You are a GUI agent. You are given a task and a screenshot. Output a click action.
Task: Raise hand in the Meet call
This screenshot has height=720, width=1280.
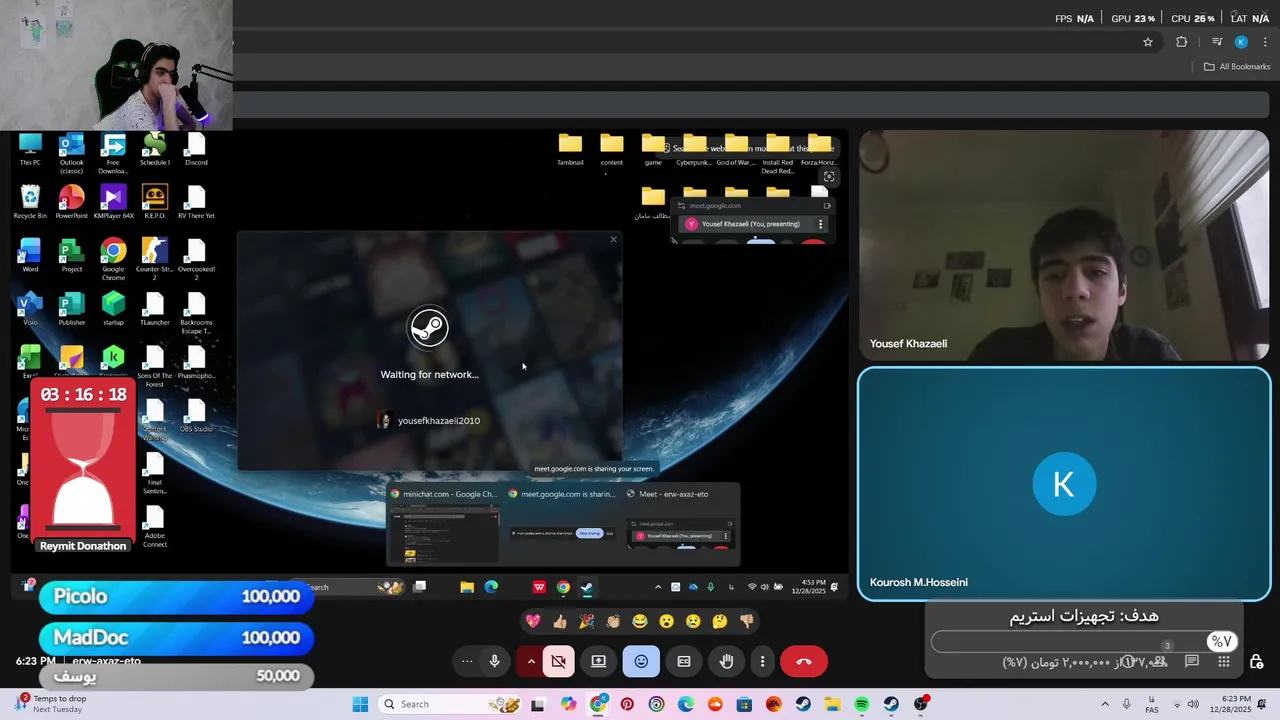pyautogui.click(x=727, y=661)
